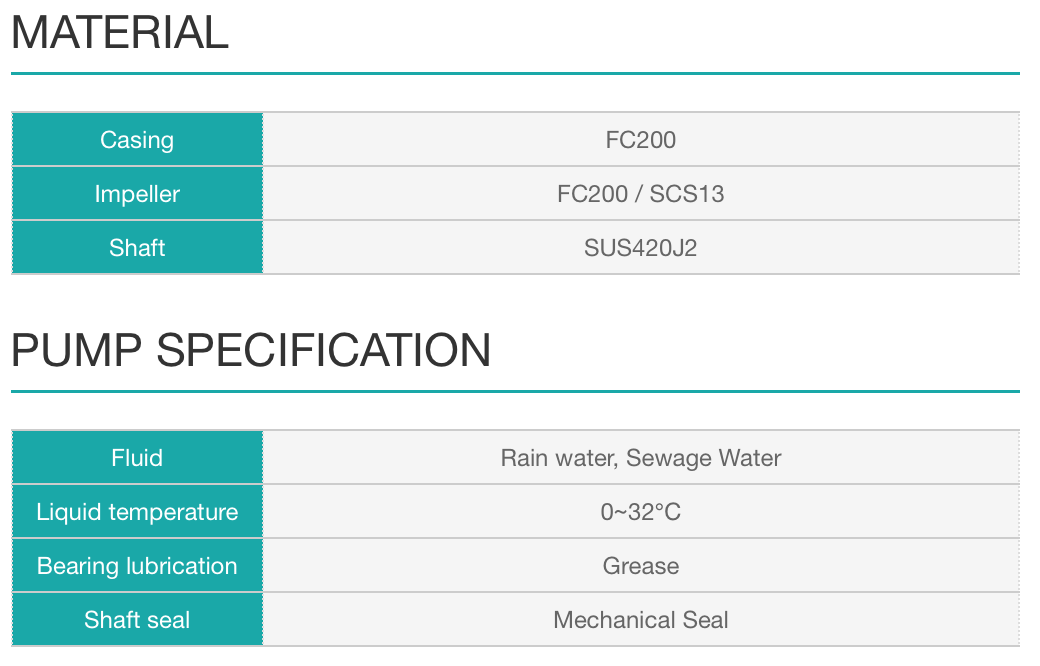
Task: Select the Grease value cell
Action: pyautogui.click(x=640, y=566)
